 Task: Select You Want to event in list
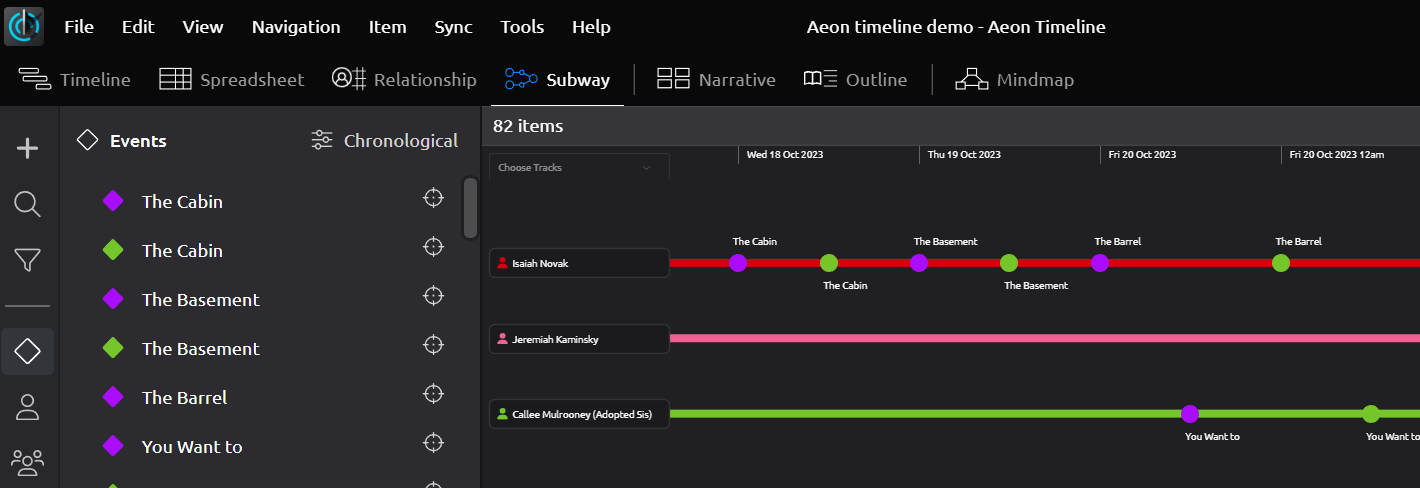192,446
